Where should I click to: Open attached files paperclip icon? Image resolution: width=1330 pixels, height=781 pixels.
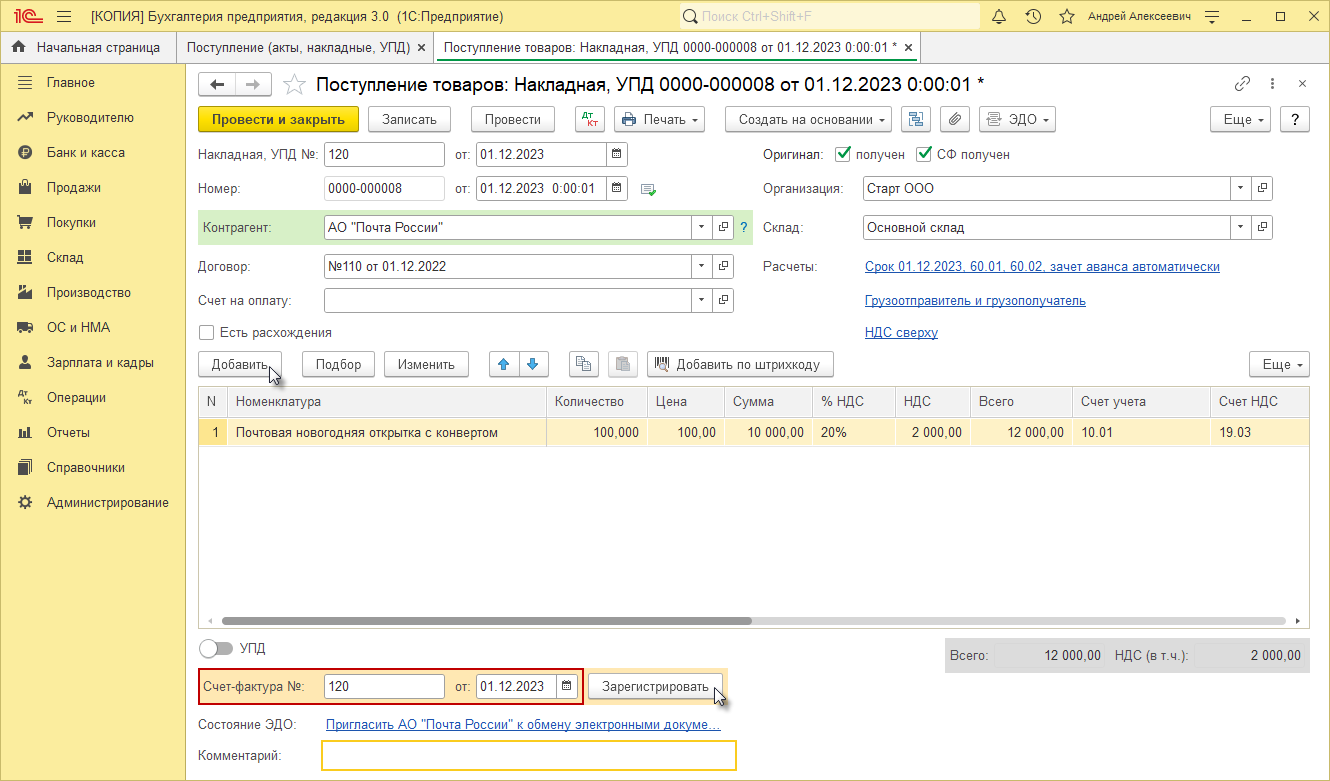(x=955, y=119)
